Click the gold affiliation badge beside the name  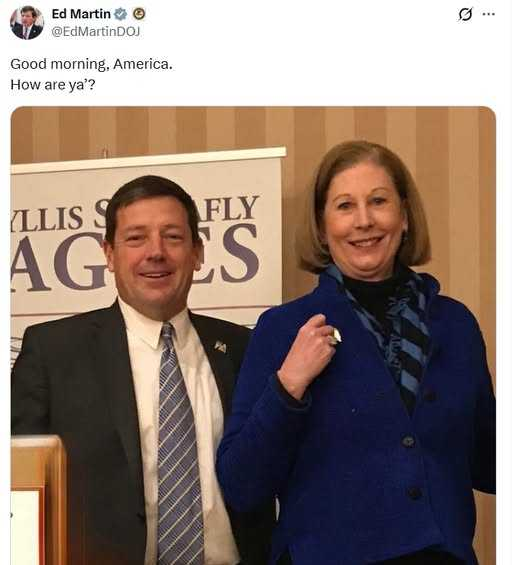pos(139,14)
